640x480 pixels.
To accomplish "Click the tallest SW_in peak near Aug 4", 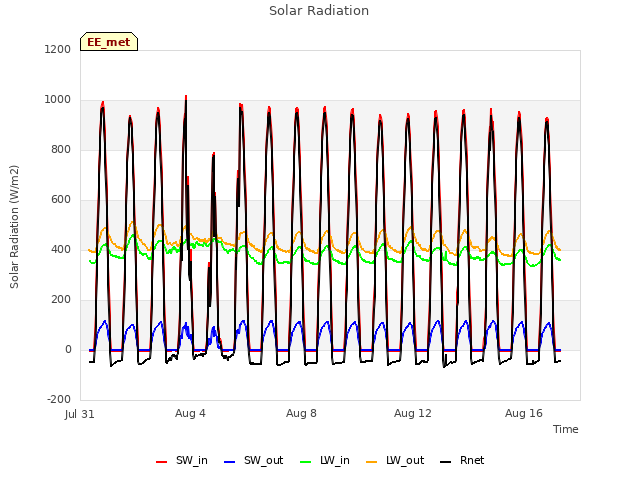I will [186, 97].
